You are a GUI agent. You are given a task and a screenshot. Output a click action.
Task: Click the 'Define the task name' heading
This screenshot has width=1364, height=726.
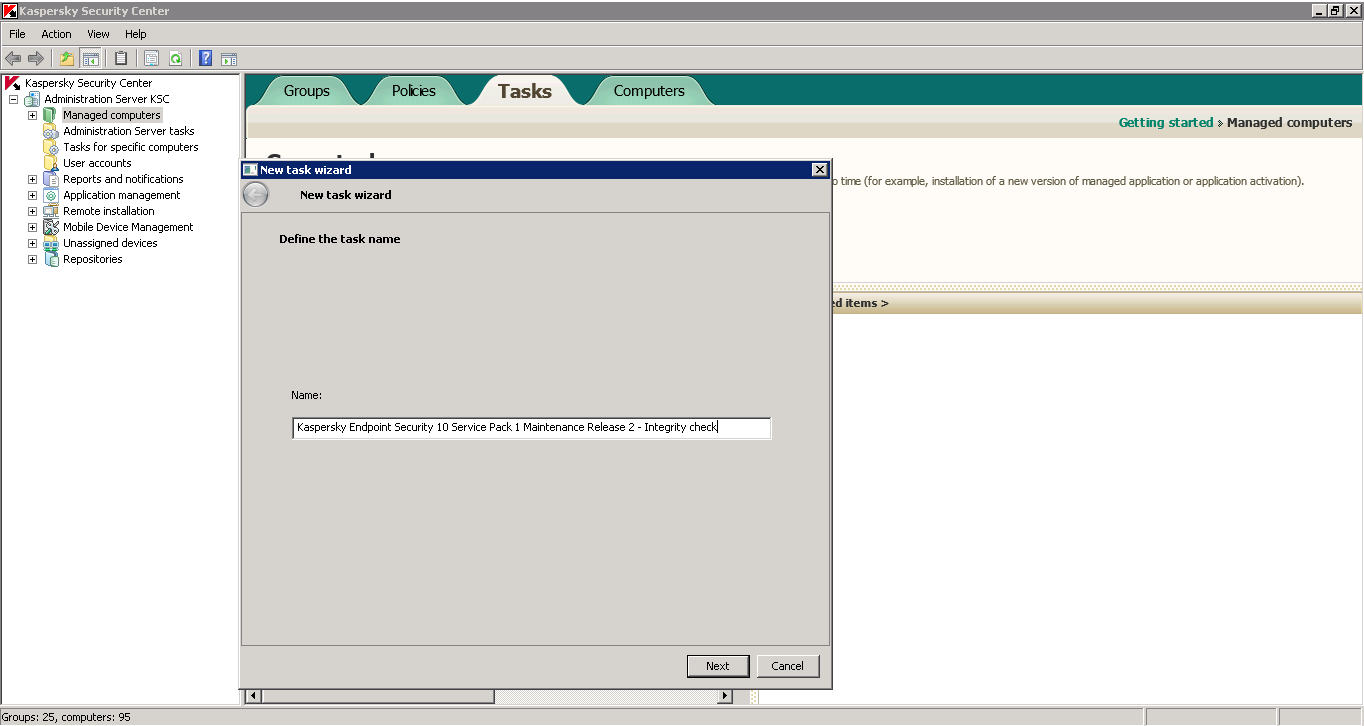pos(339,239)
